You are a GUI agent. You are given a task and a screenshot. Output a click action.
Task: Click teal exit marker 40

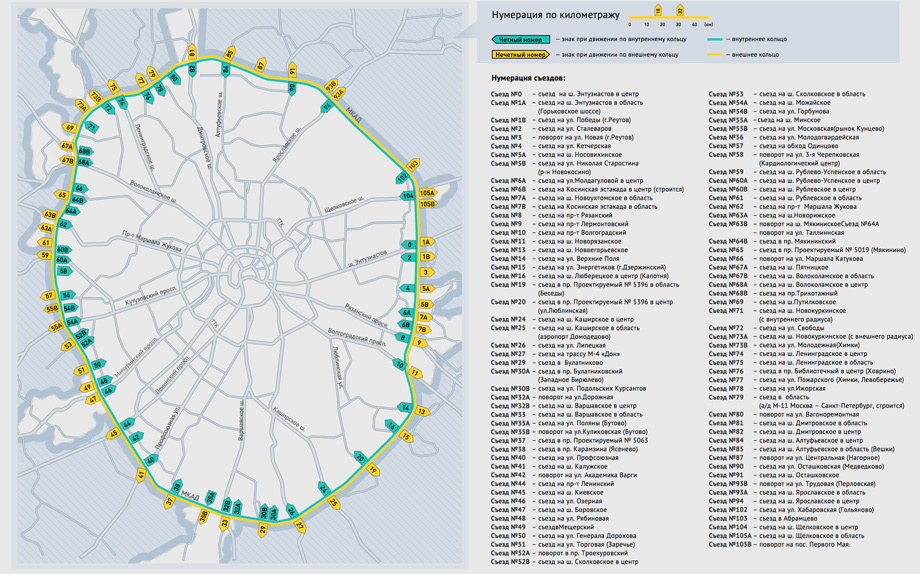click(x=151, y=460)
